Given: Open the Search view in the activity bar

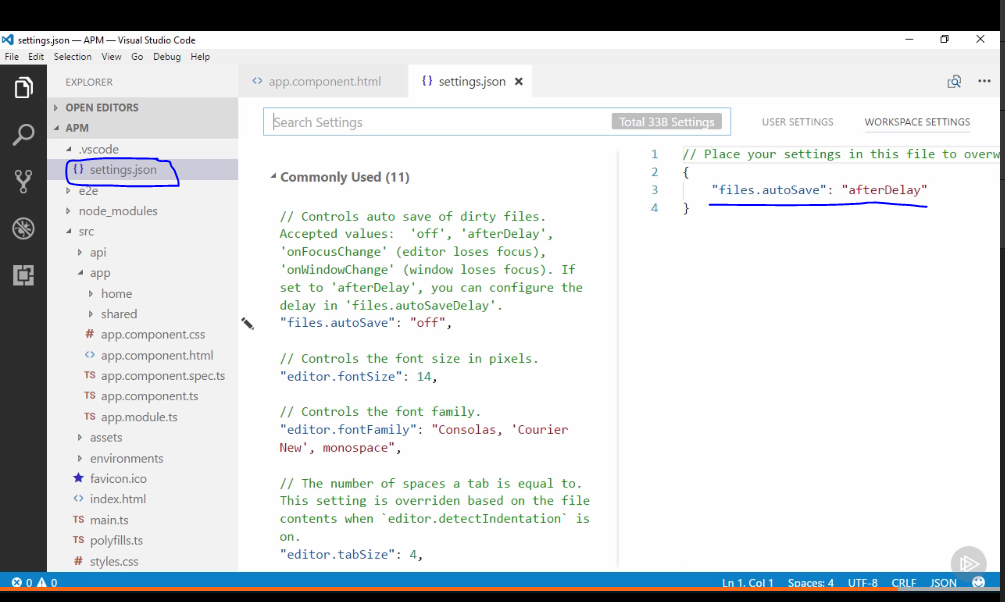Looking at the screenshot, I should 22,135.
